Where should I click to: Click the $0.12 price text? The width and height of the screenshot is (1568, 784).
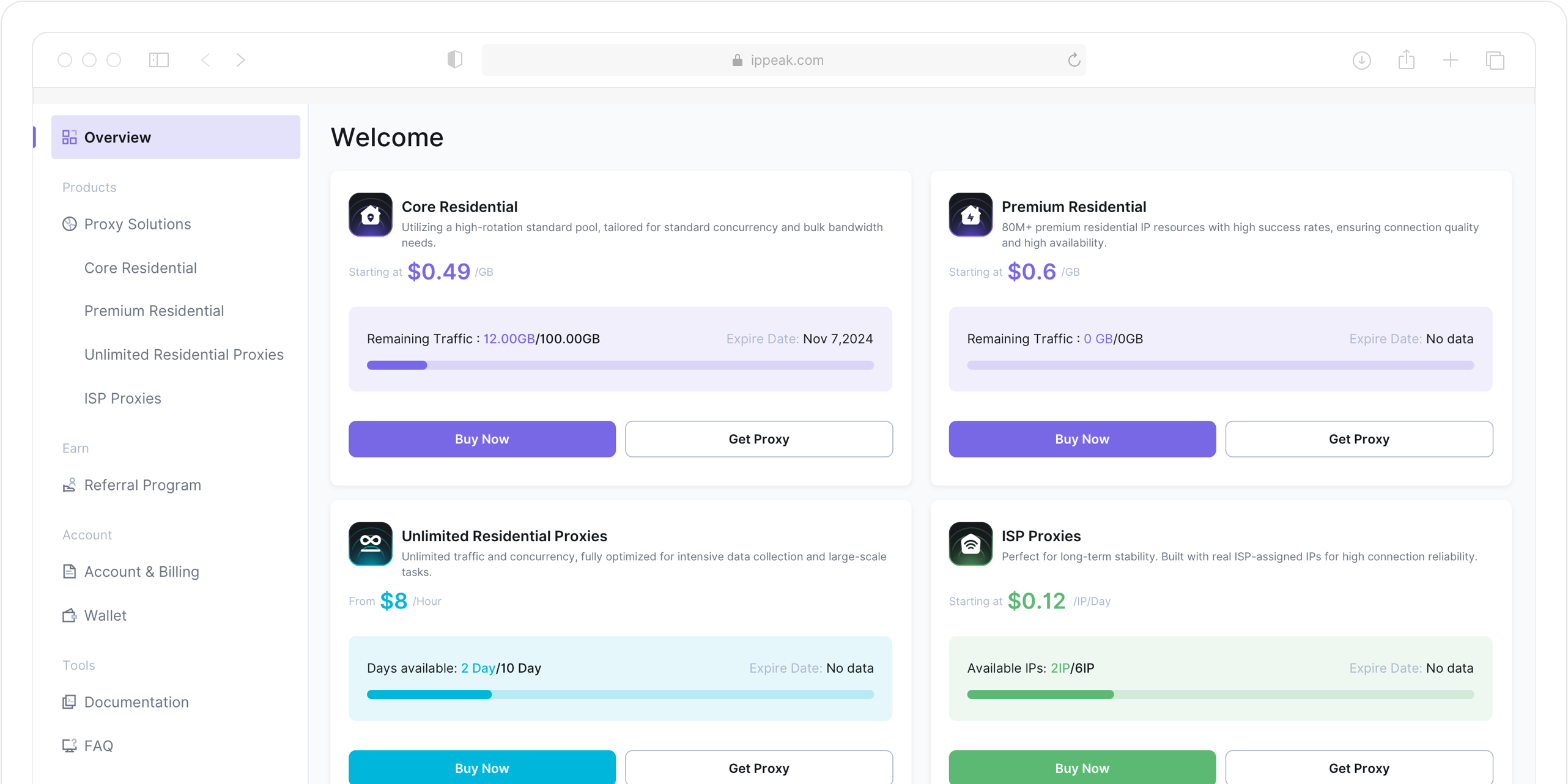(x=1036, y=601)
